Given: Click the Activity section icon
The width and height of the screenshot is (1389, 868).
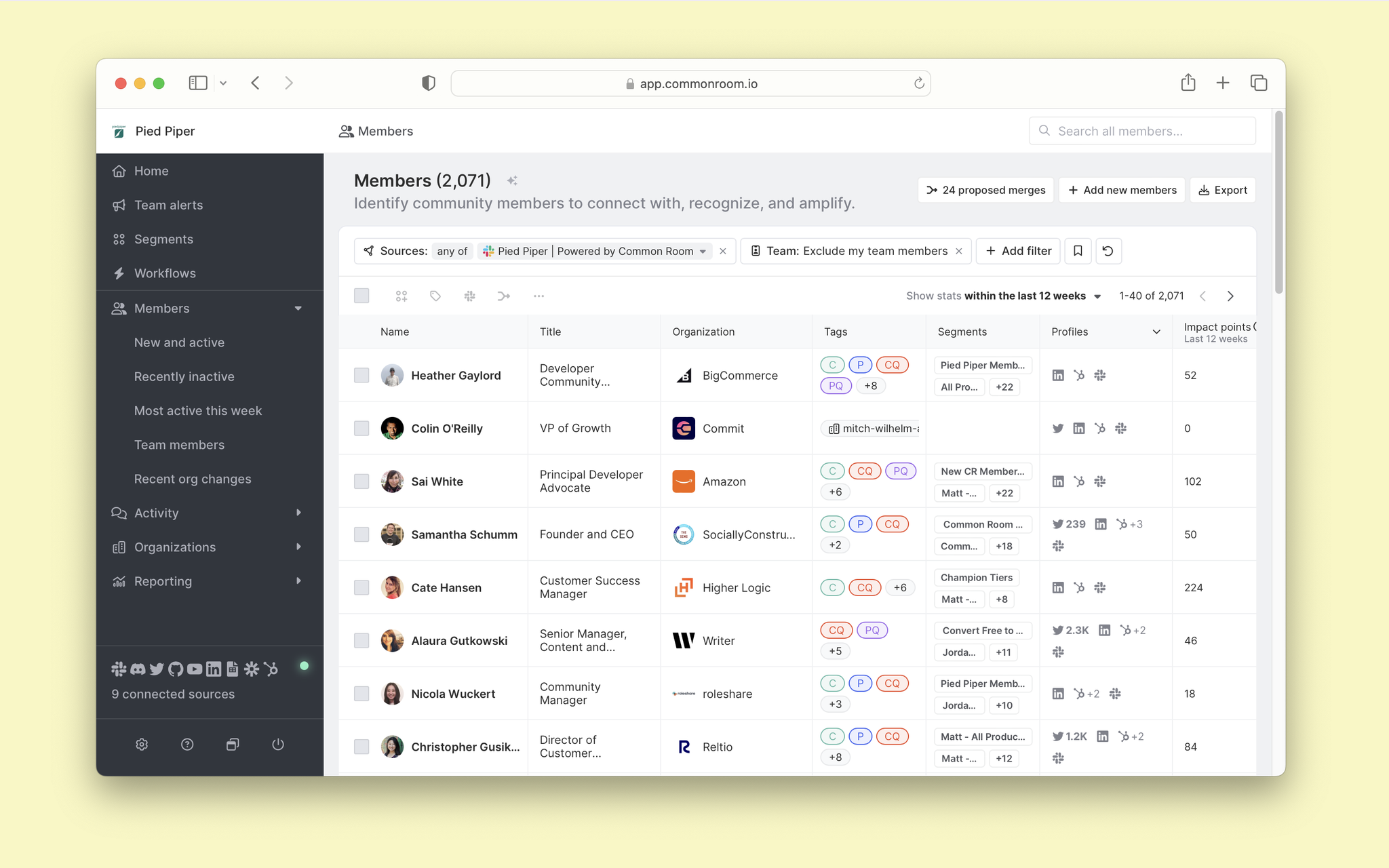Looking at the screenshot, I should click(119, 512).
